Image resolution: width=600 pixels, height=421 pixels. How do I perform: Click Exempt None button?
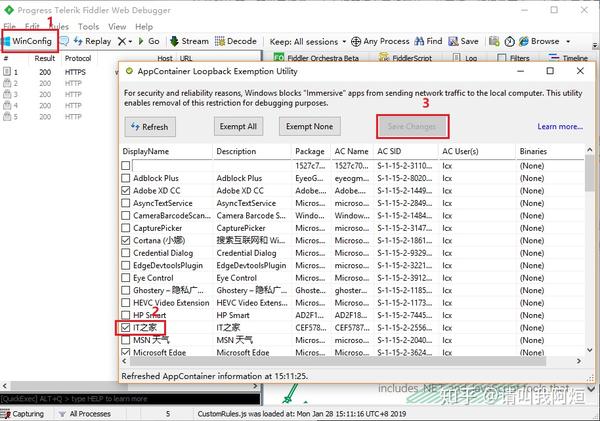click(x=310, y=126)
